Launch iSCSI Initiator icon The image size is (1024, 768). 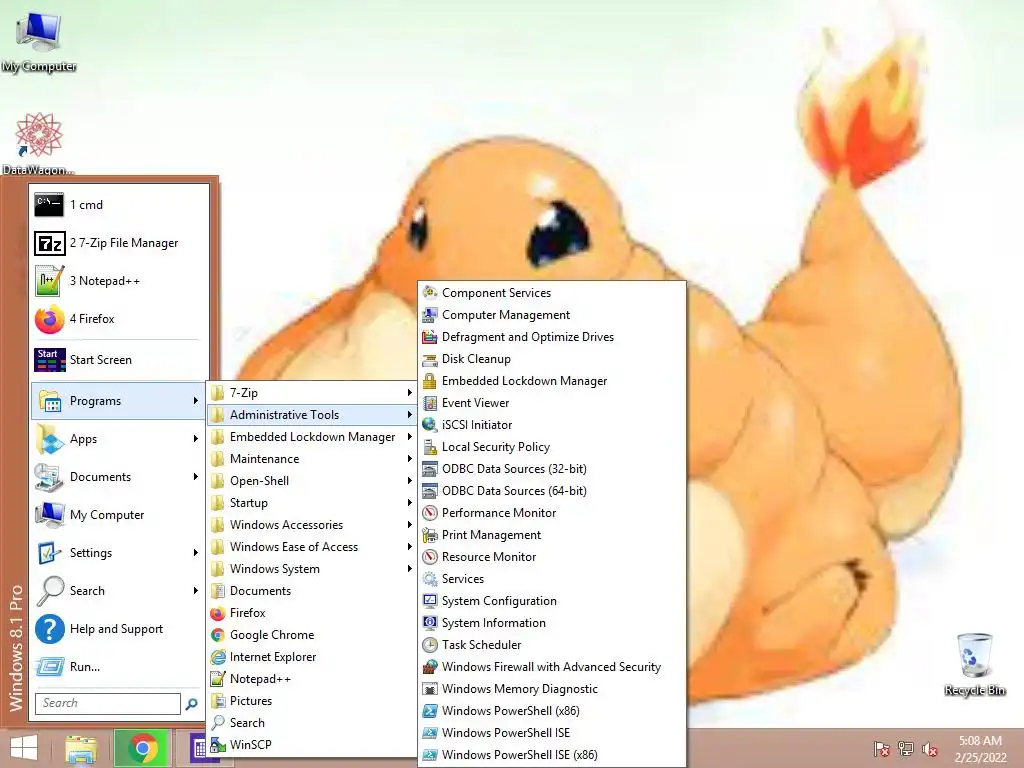coord(429,424)
